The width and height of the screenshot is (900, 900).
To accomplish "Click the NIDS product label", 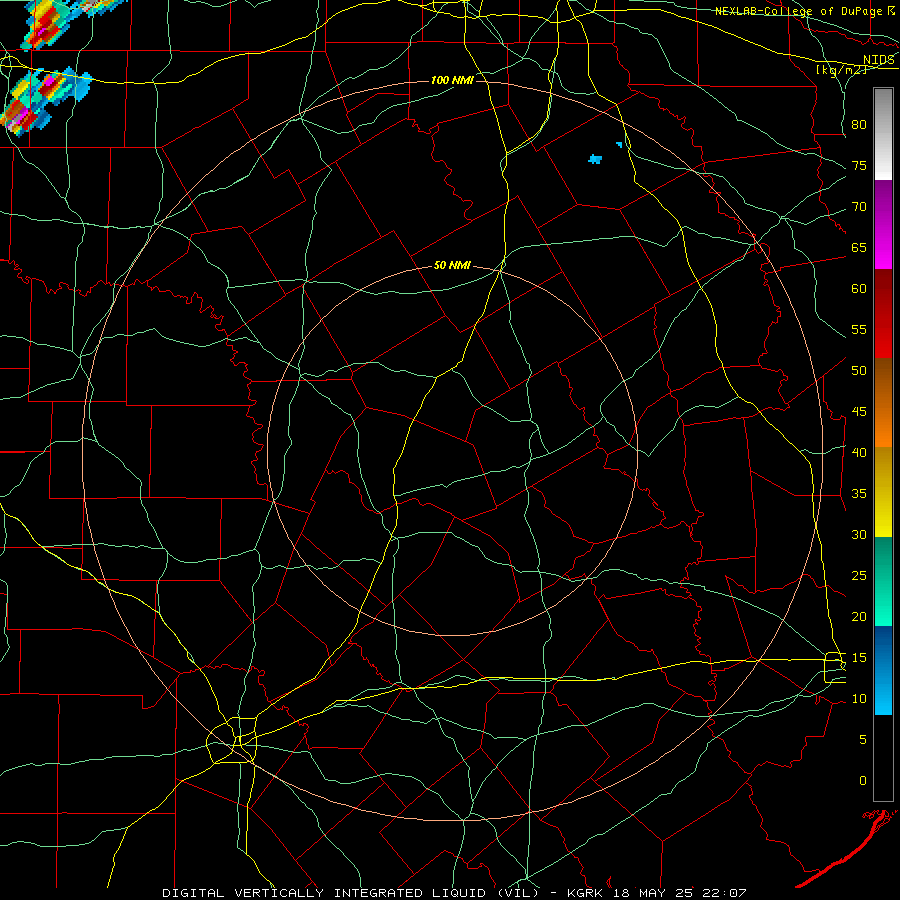I will (879, 60).
